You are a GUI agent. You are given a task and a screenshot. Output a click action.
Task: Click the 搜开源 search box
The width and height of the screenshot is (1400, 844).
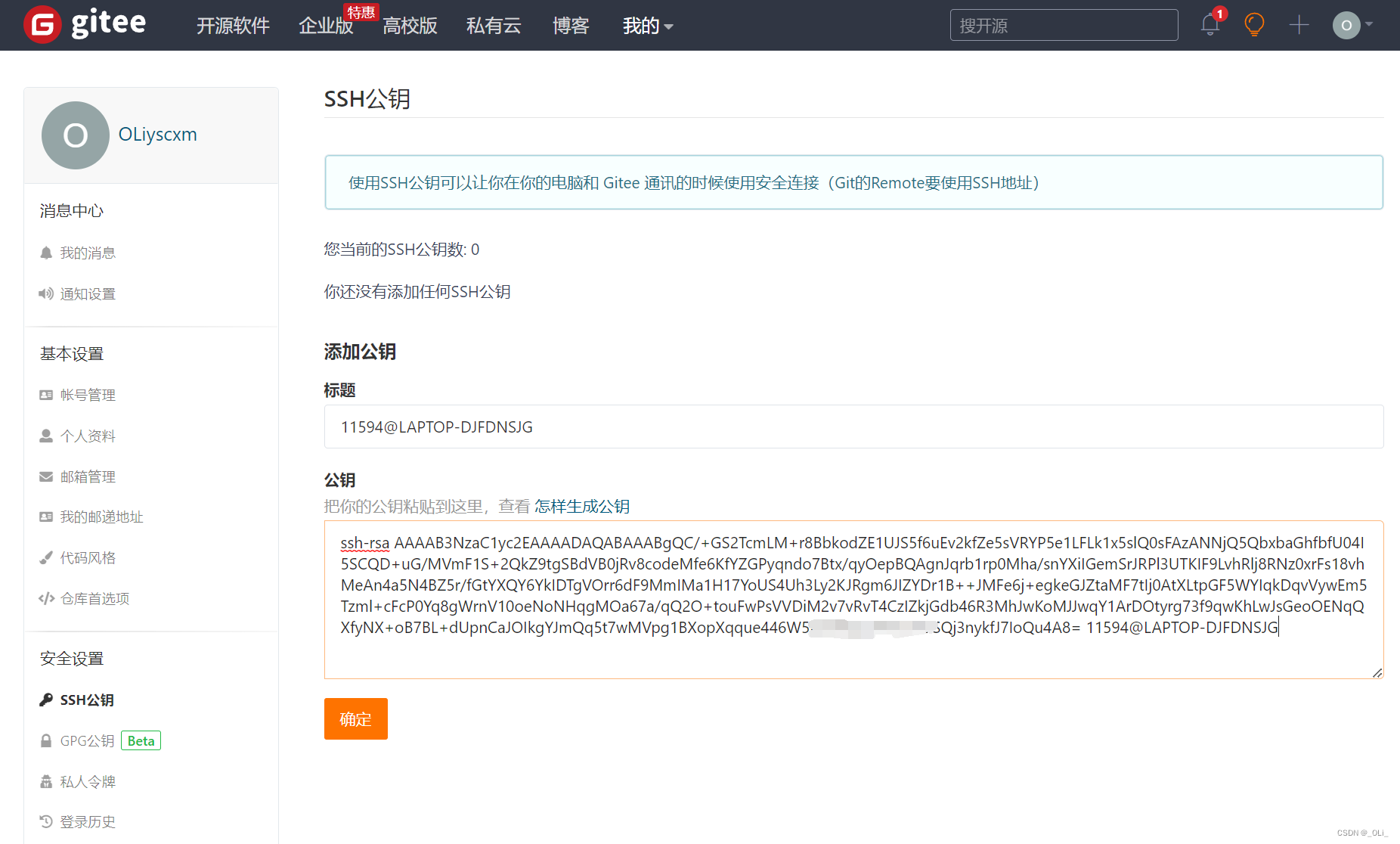pyautogui.click(x=1064, y=25)
